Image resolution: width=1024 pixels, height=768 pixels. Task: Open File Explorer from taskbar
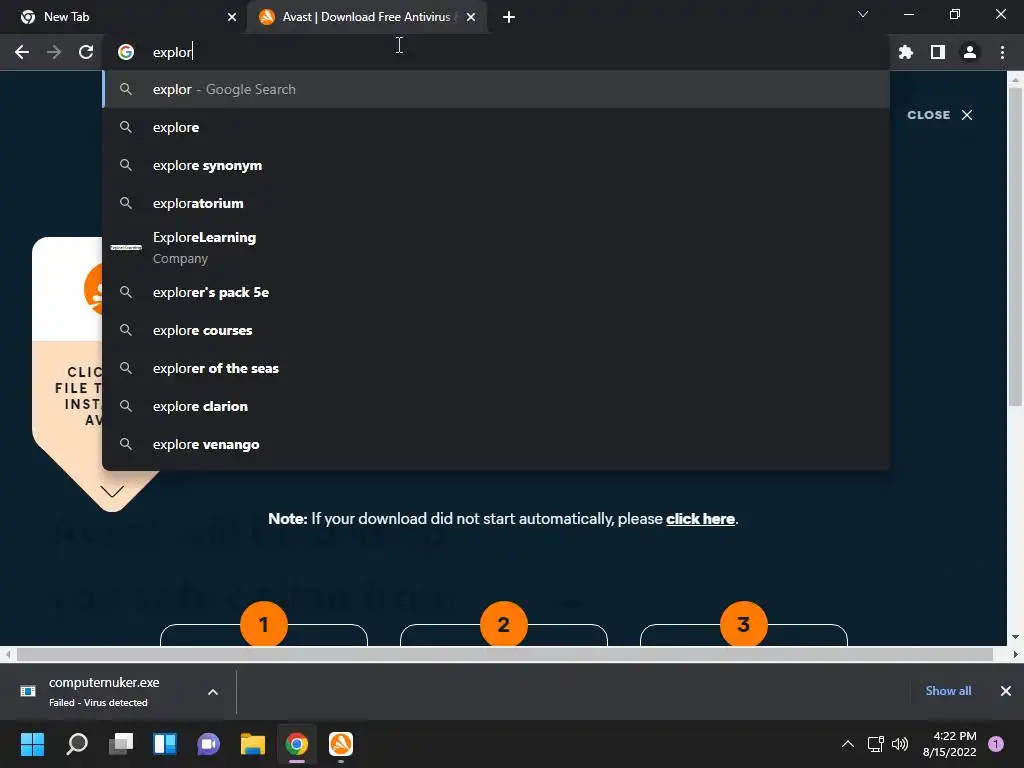(253, 744)
